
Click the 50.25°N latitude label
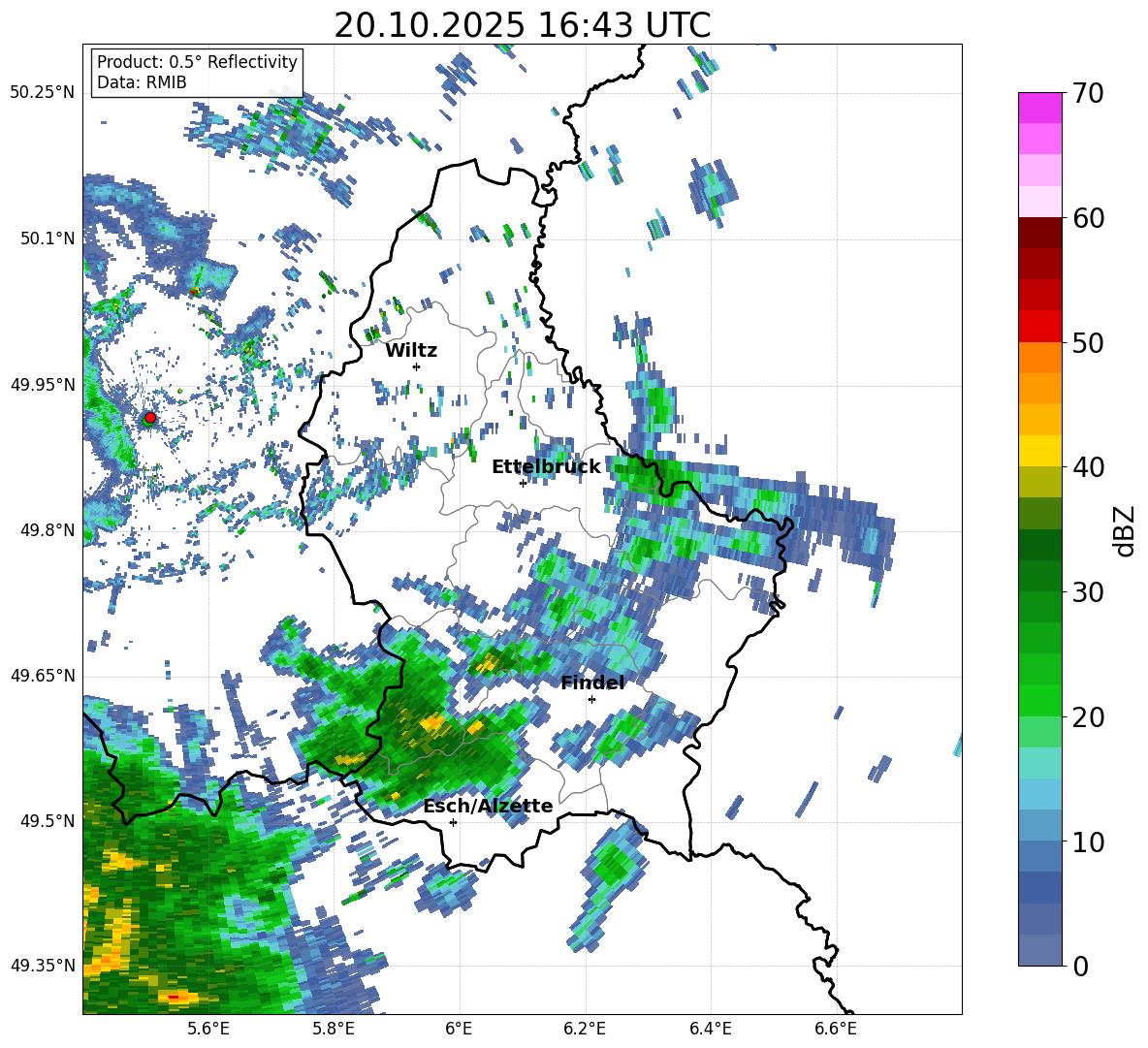pyautogui.click(x=43, y=93)
